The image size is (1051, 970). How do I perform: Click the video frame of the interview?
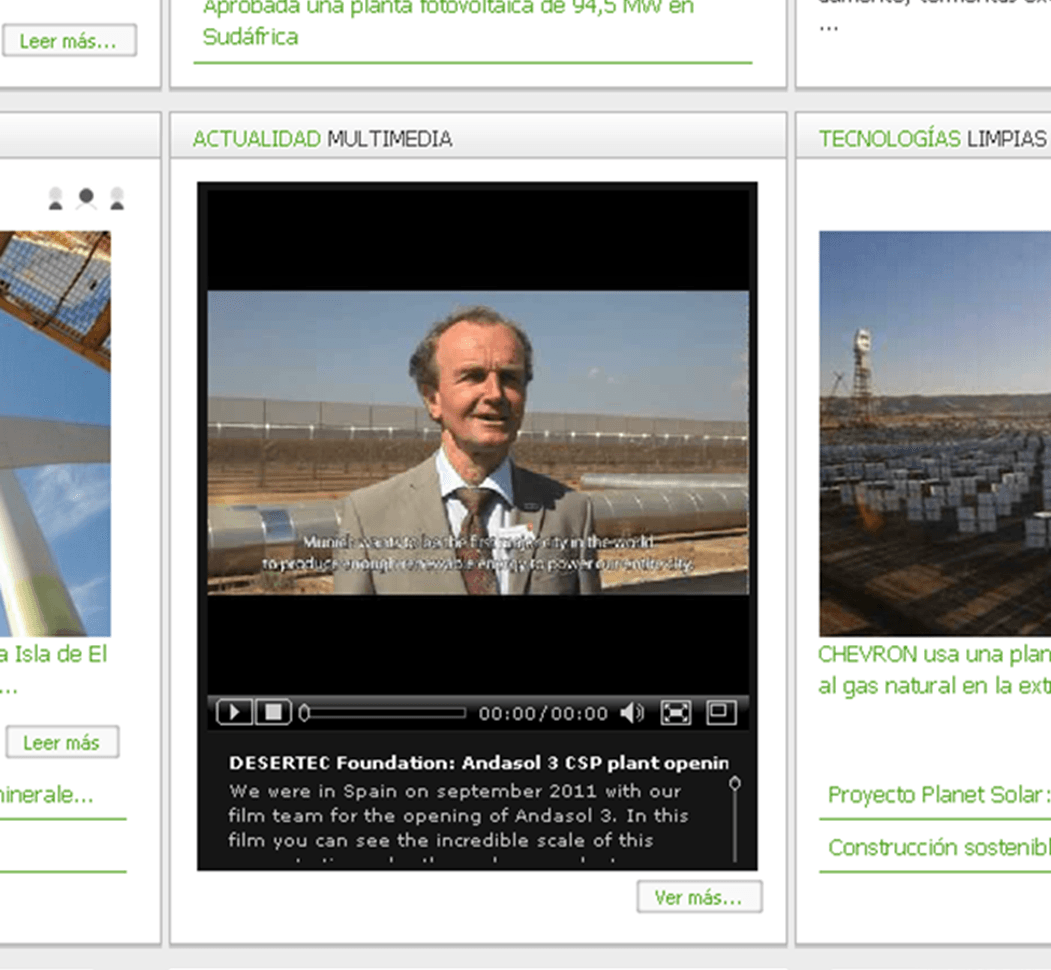478,442
